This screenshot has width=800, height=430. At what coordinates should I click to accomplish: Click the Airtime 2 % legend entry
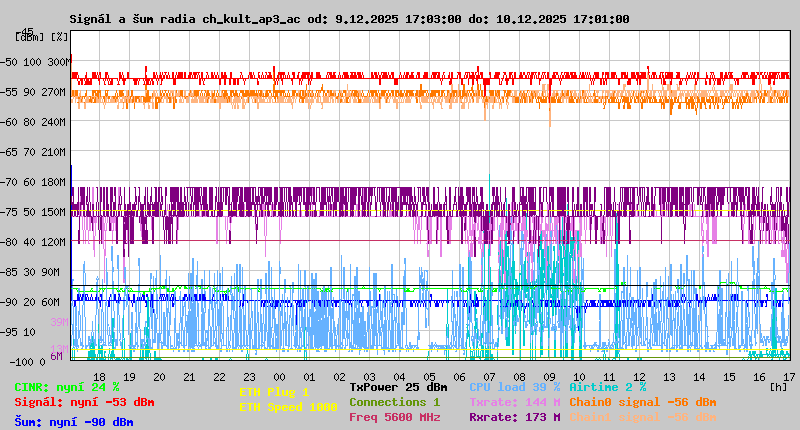tap(607, 387)
